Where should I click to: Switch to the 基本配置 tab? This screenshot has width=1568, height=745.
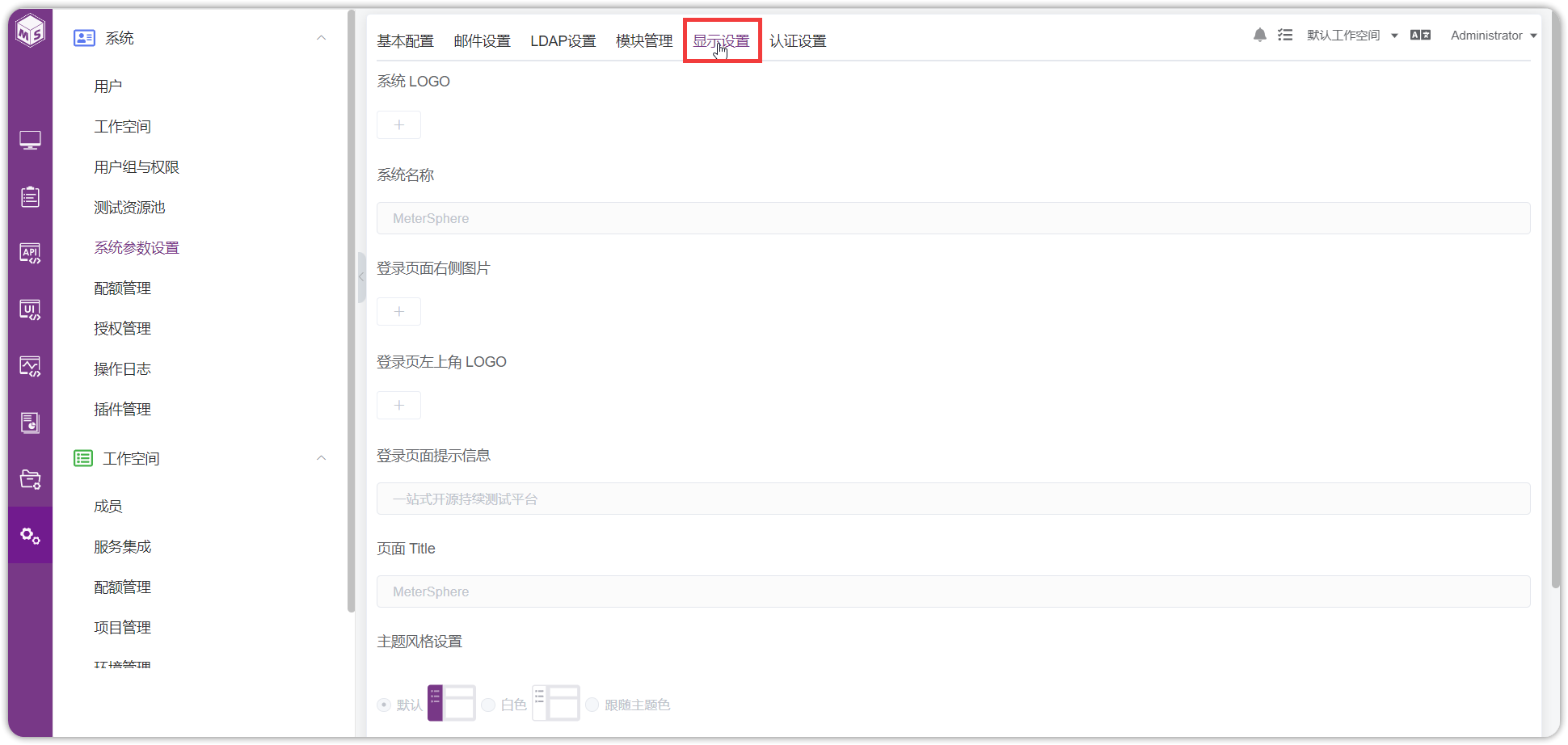(405, 41)
